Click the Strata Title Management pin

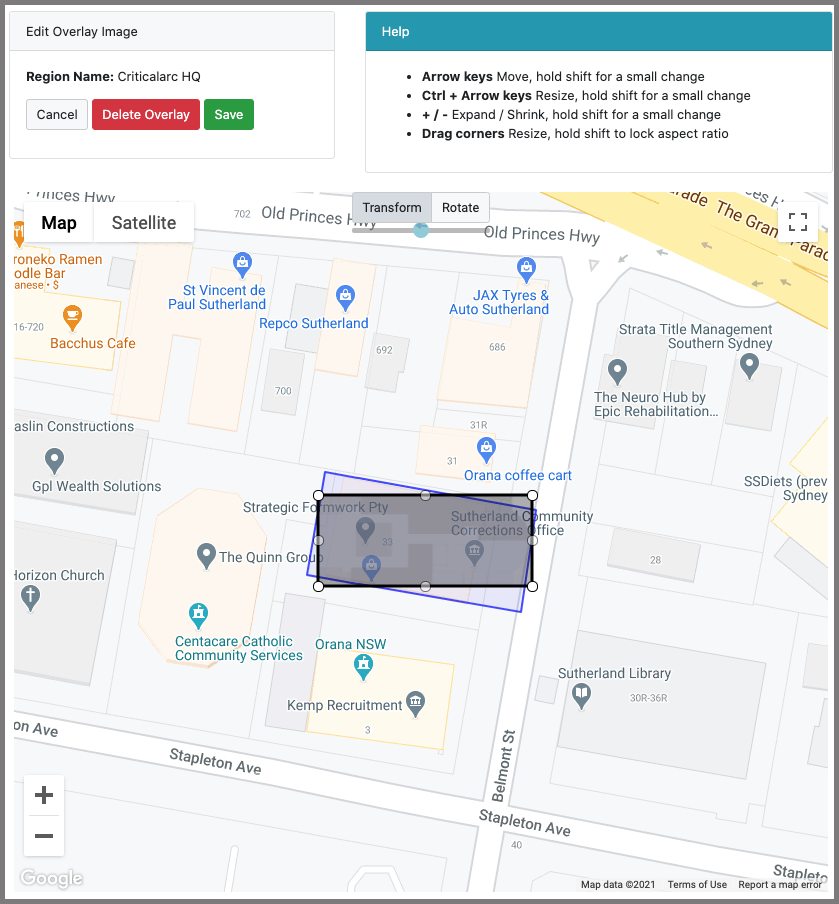tap(749, 366)
